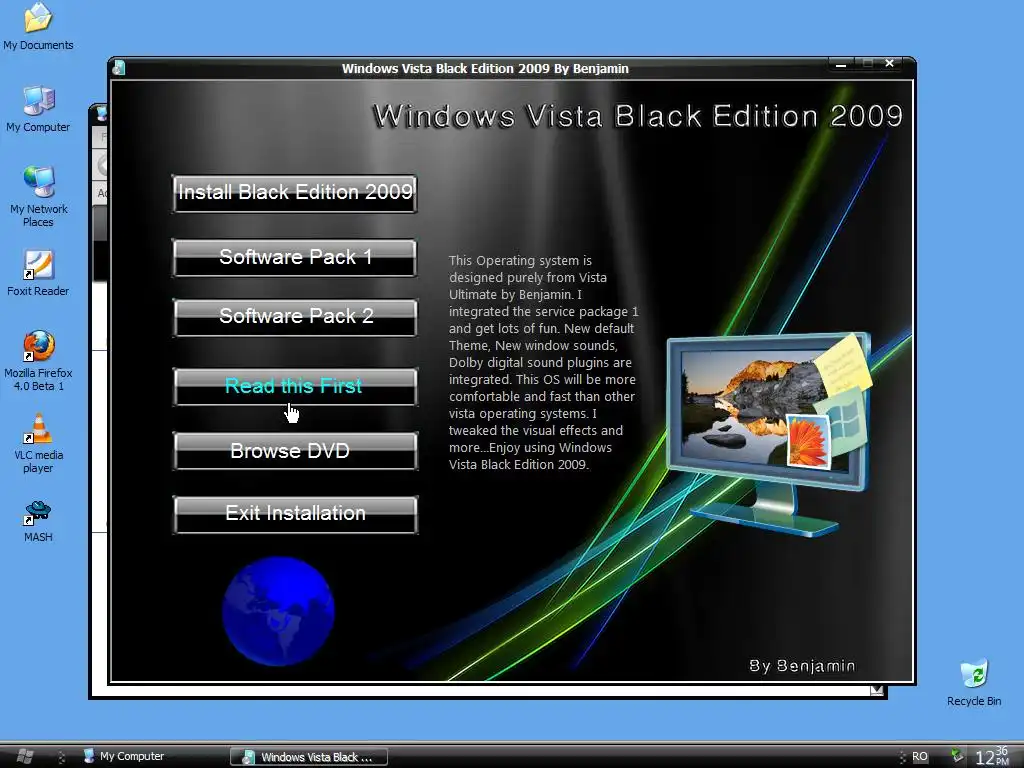Click the blue globe graphic
Image resolution: width=1024 pixels, height=768 pixels.
point(278,611)
